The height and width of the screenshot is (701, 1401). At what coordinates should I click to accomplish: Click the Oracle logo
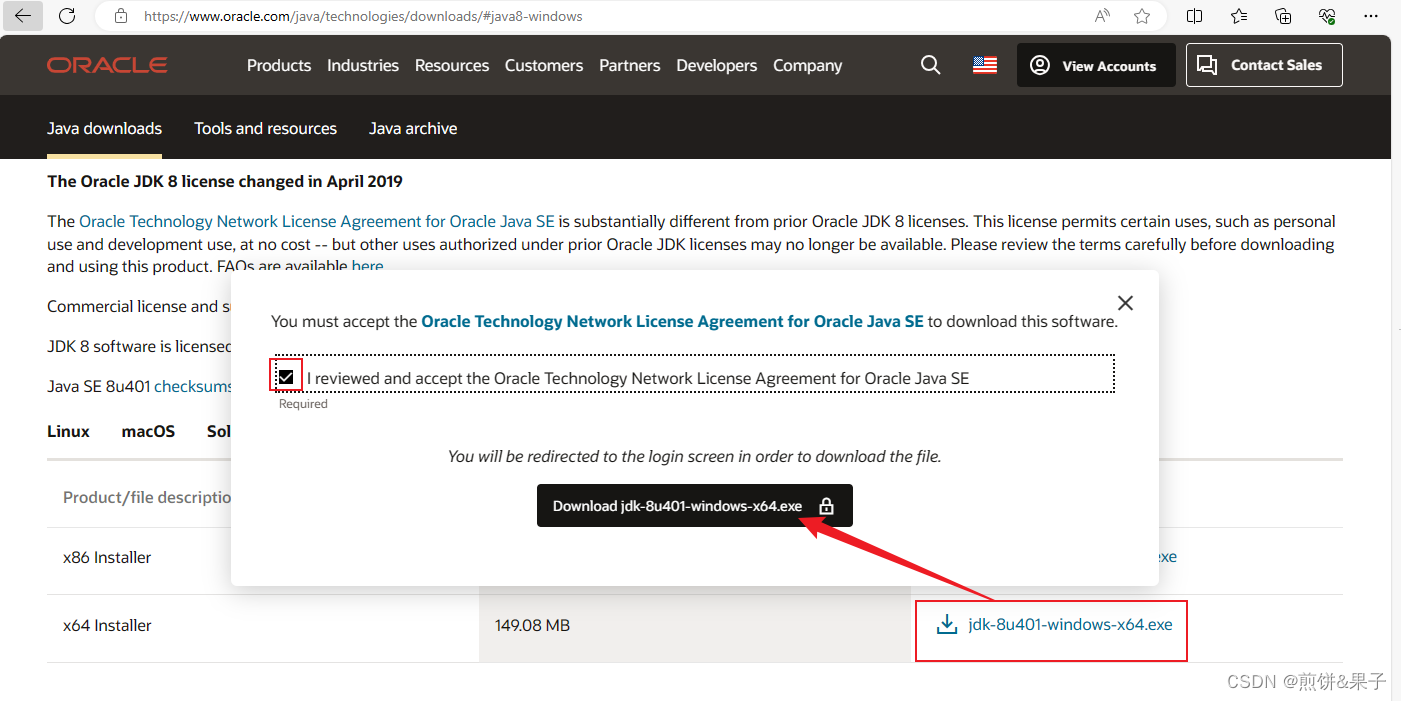[x=107, y=65]
